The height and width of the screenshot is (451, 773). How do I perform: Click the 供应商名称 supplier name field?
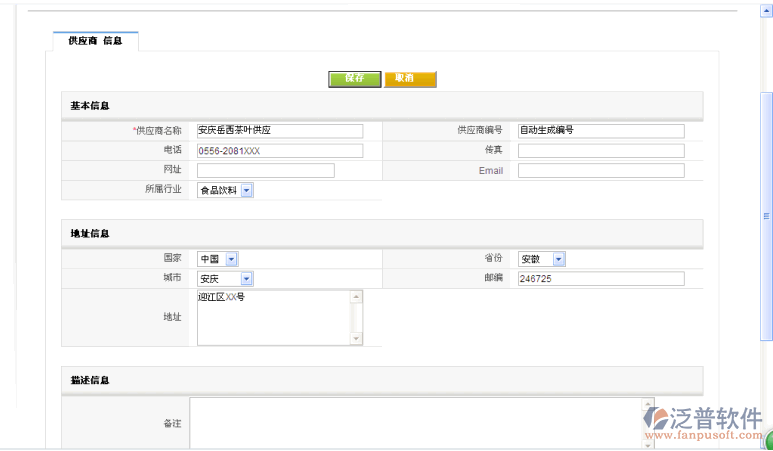click(279, 131)
